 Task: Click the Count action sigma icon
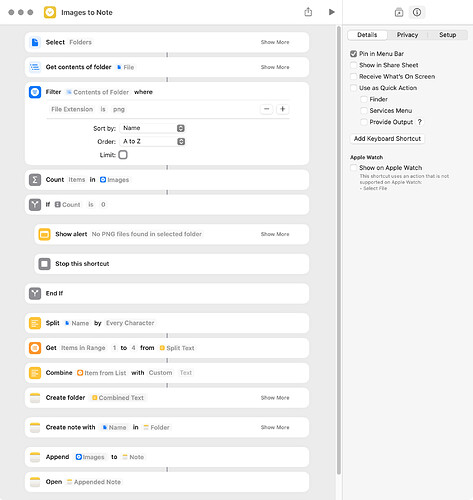35,180
